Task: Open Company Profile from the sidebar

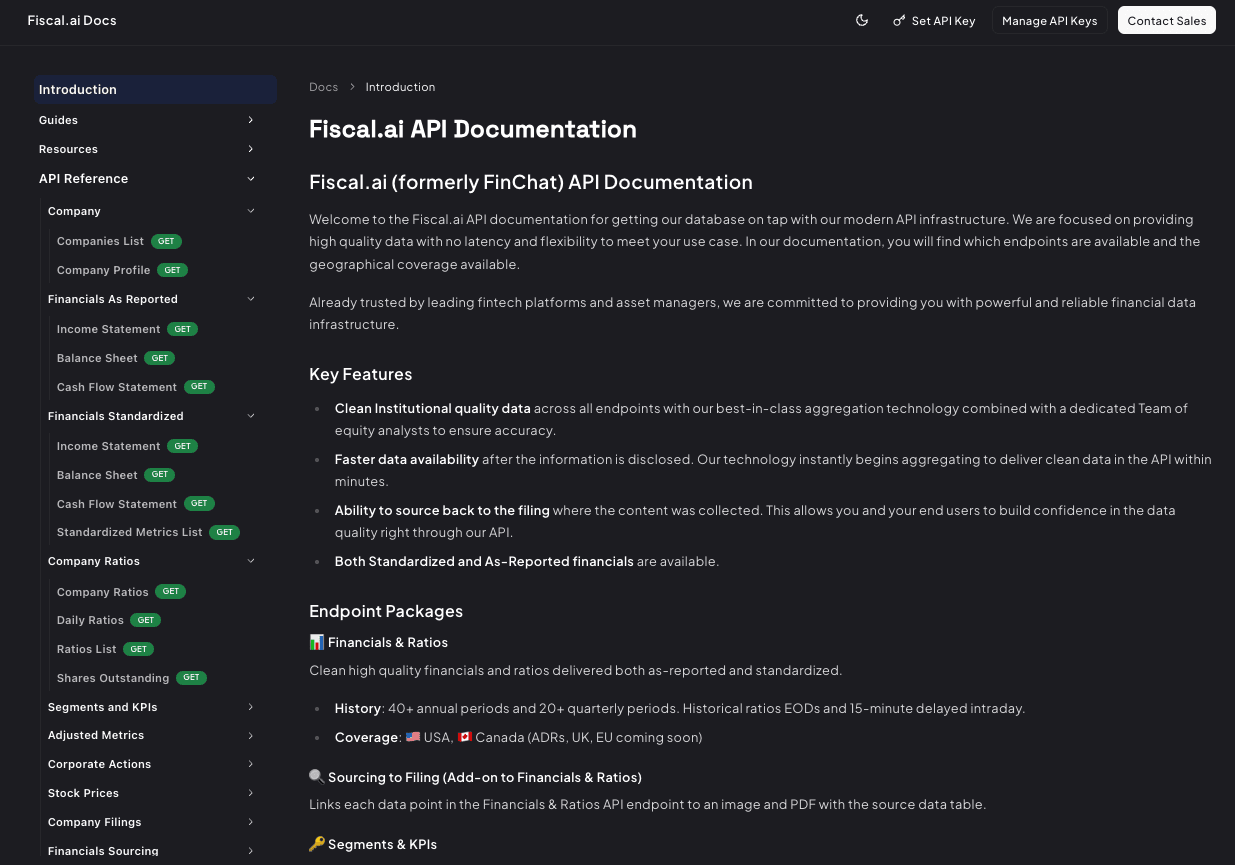Action: [x=103, y=270]
